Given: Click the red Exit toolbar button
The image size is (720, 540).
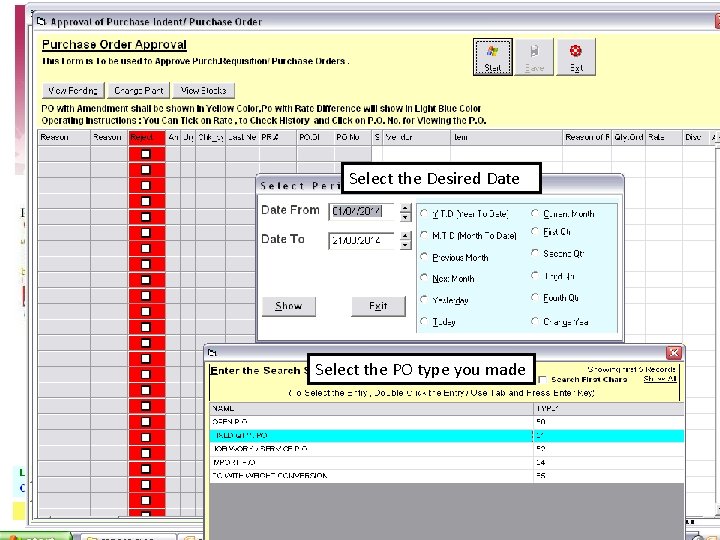Looking at the screenshot, I should [x=576, y=57].
